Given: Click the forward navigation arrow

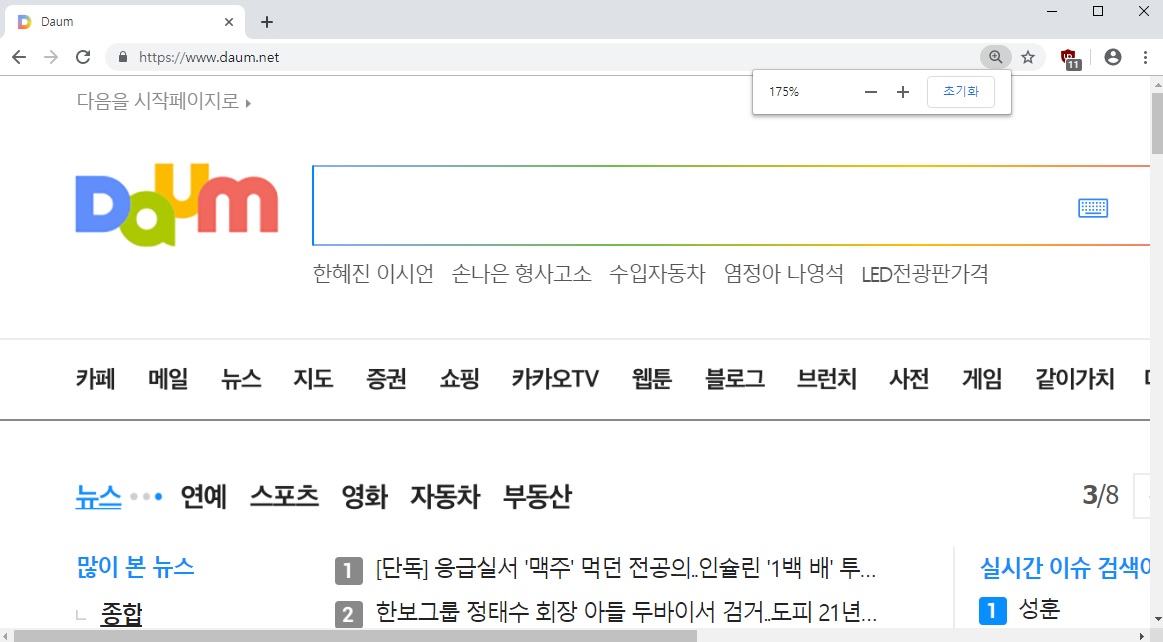Looking at the screenshot, I should click(51, 57).
